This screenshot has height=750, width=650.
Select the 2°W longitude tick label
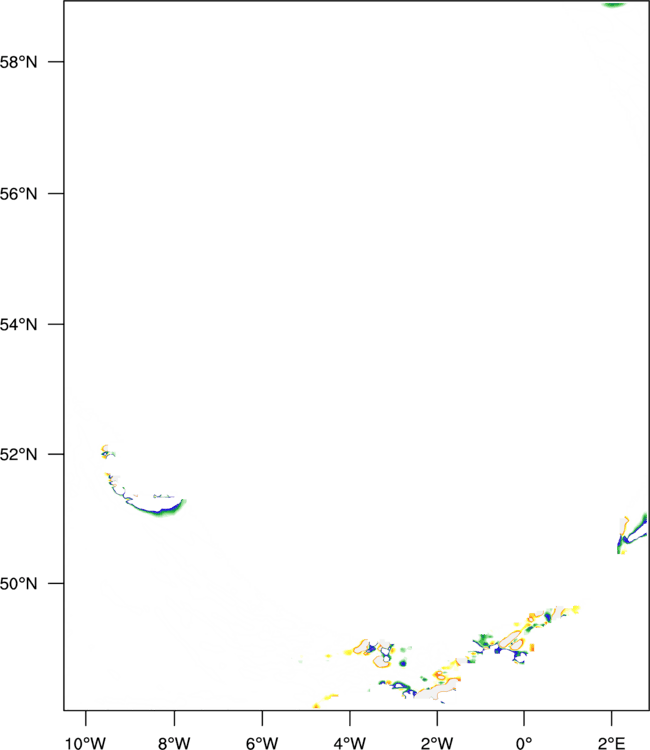(437, 743)
